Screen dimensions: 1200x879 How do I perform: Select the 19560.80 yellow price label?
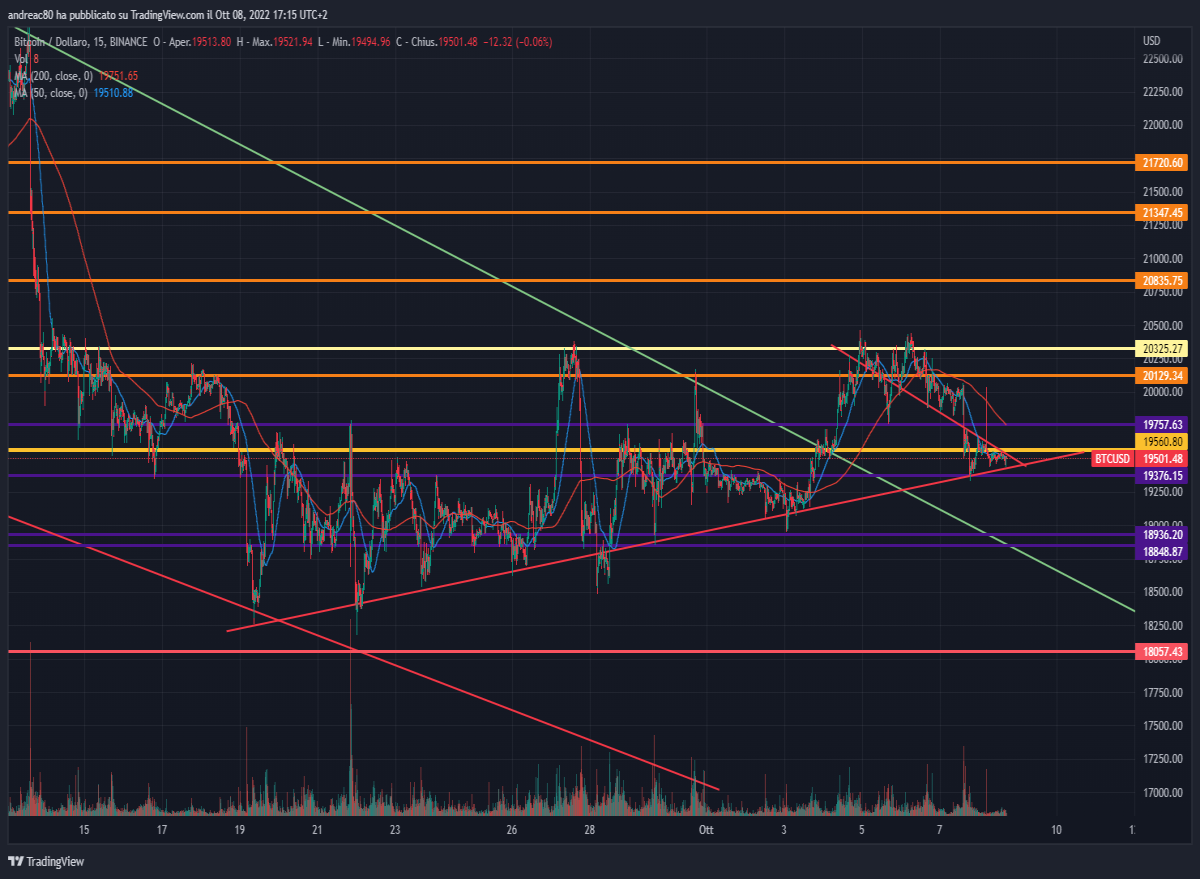point(1163,441)
